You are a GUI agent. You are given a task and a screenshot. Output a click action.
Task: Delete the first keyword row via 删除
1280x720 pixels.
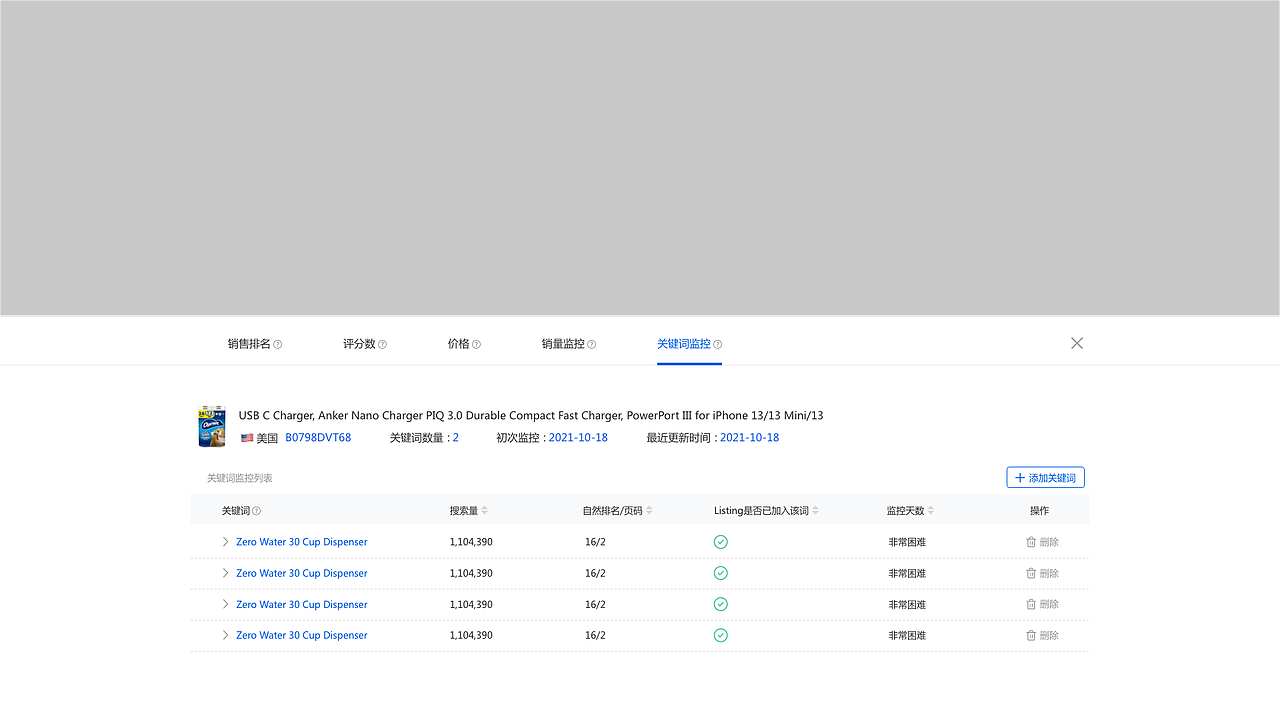click(1042, 542)
